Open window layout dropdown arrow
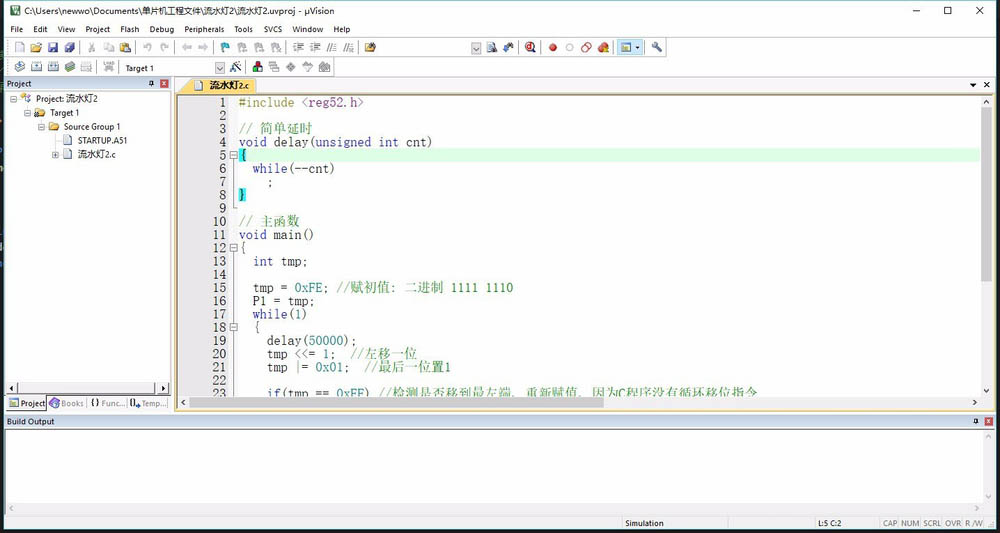Image resolution: width=1000 pixels, height=533 pixels. coord(637,47)
